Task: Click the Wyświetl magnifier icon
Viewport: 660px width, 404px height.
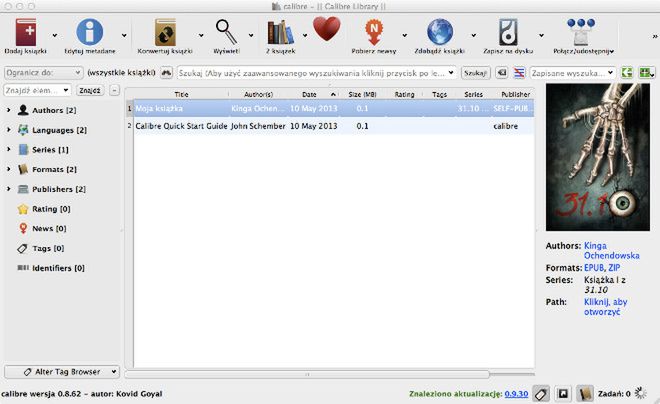Action: (x=226, y=32)
